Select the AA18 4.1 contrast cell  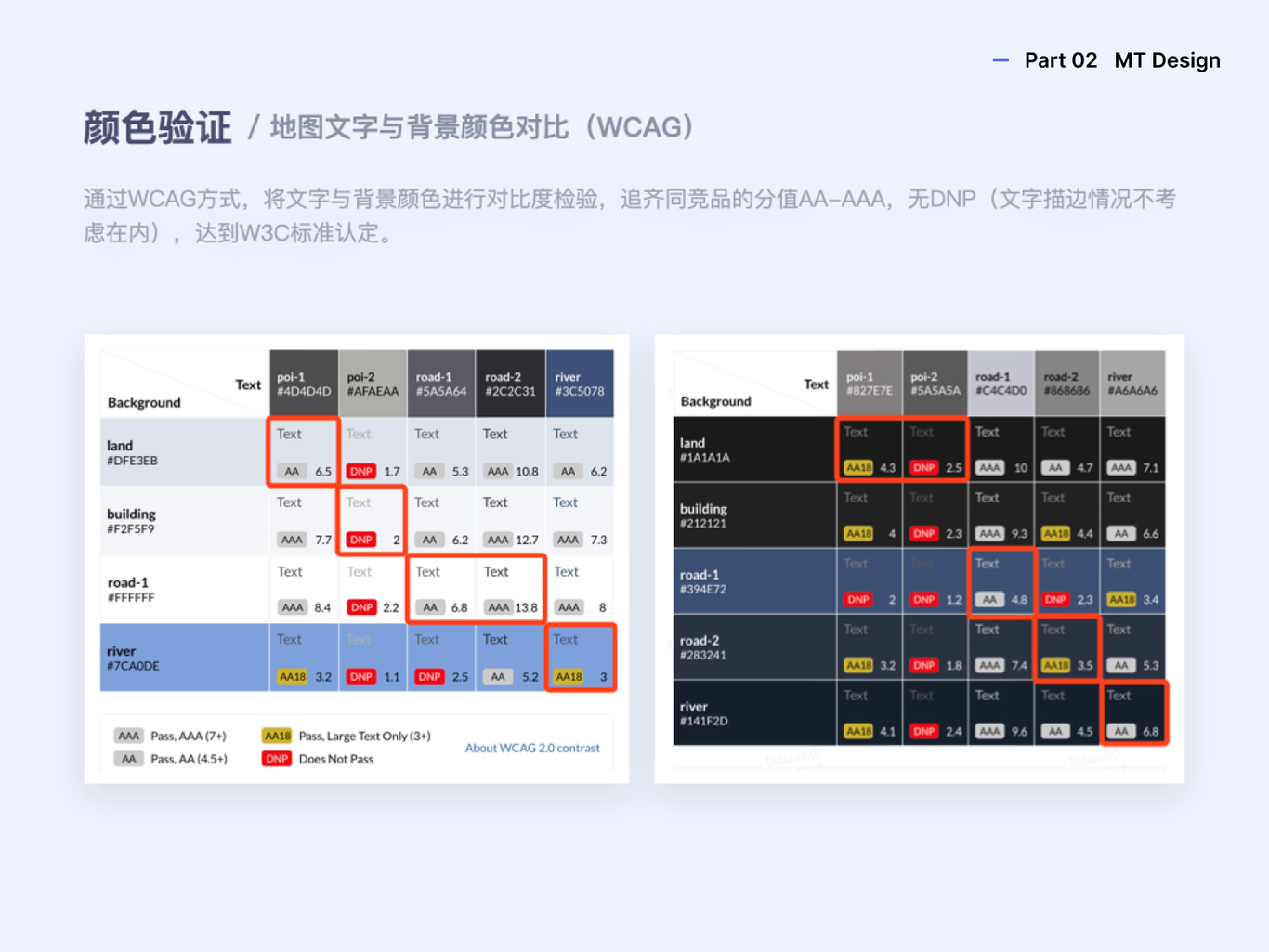click(870, 713)
